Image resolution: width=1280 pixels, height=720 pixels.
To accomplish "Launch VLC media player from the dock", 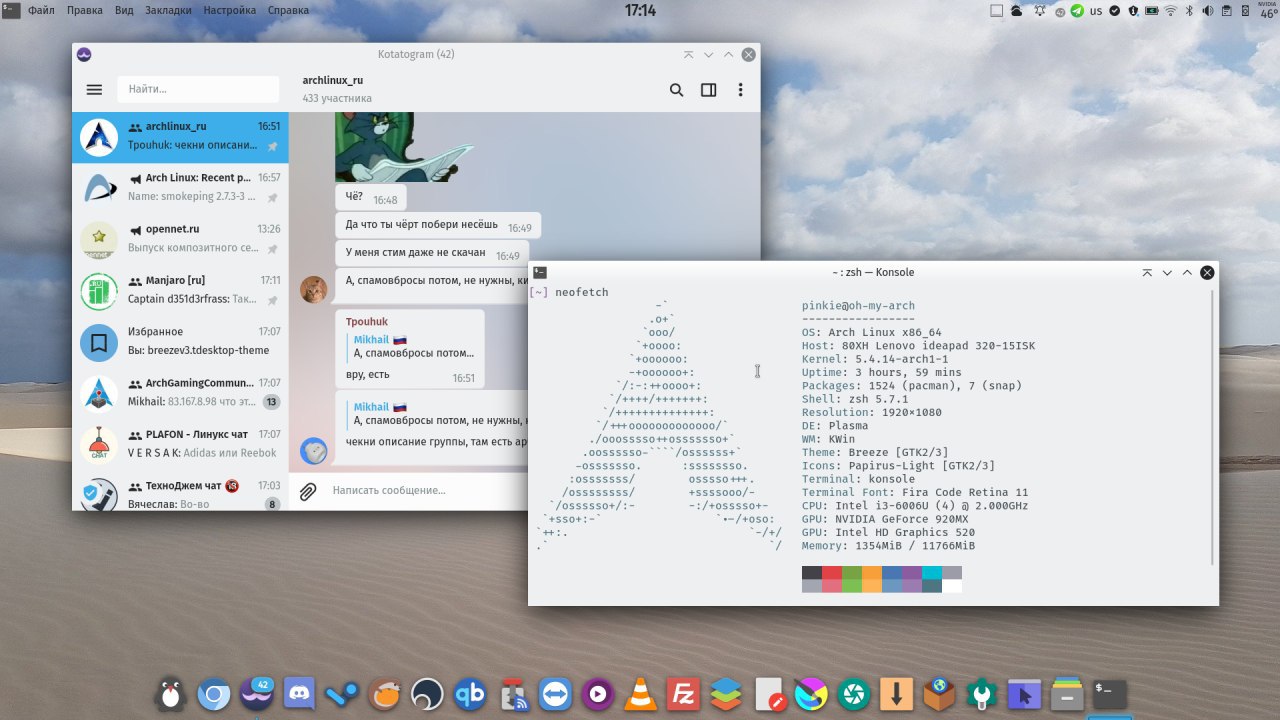I will click(x=641, y=693).
